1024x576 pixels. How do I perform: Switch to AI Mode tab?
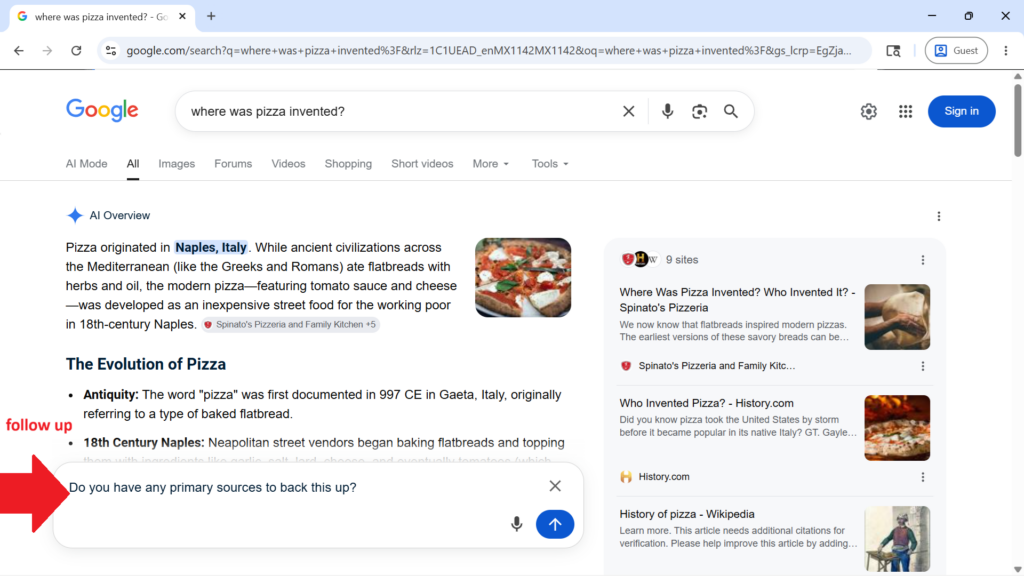tap(86, 164)
